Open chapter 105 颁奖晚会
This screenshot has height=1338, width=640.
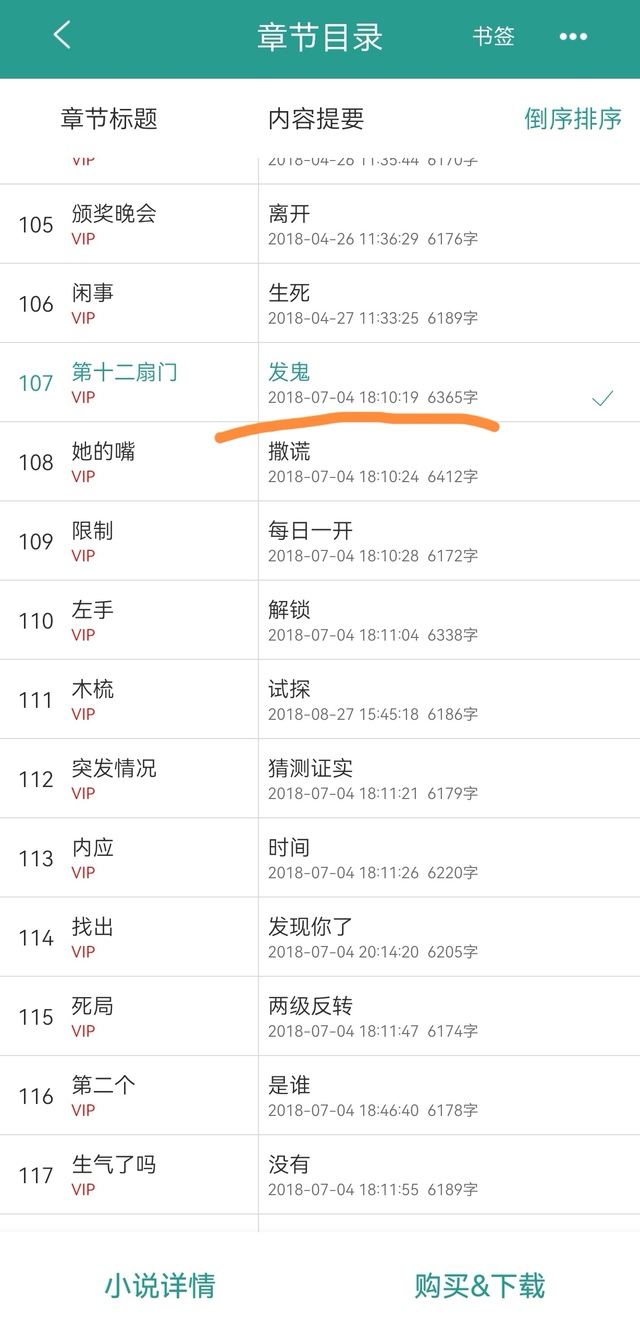(x=114, y=214)
